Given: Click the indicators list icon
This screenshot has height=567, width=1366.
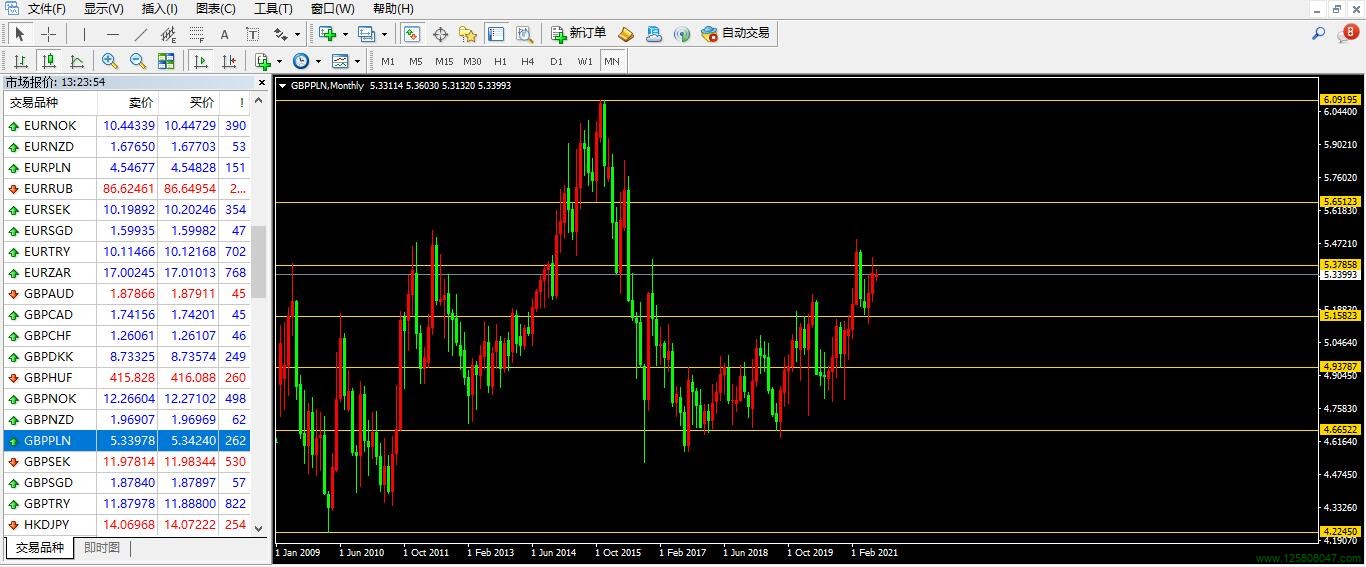Looking at the screenshot, I should pos(263,61).
